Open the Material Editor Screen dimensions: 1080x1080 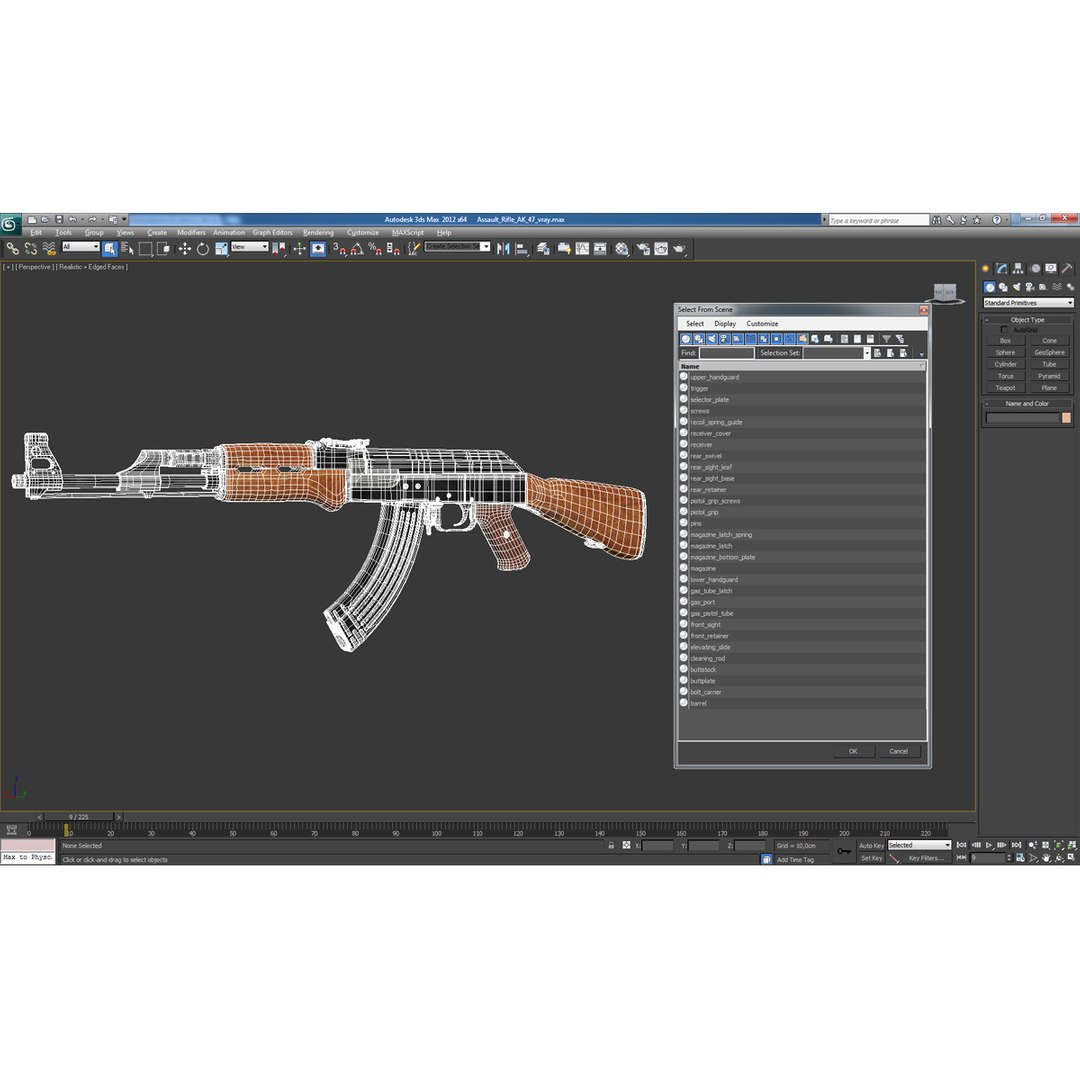(622, 249)
